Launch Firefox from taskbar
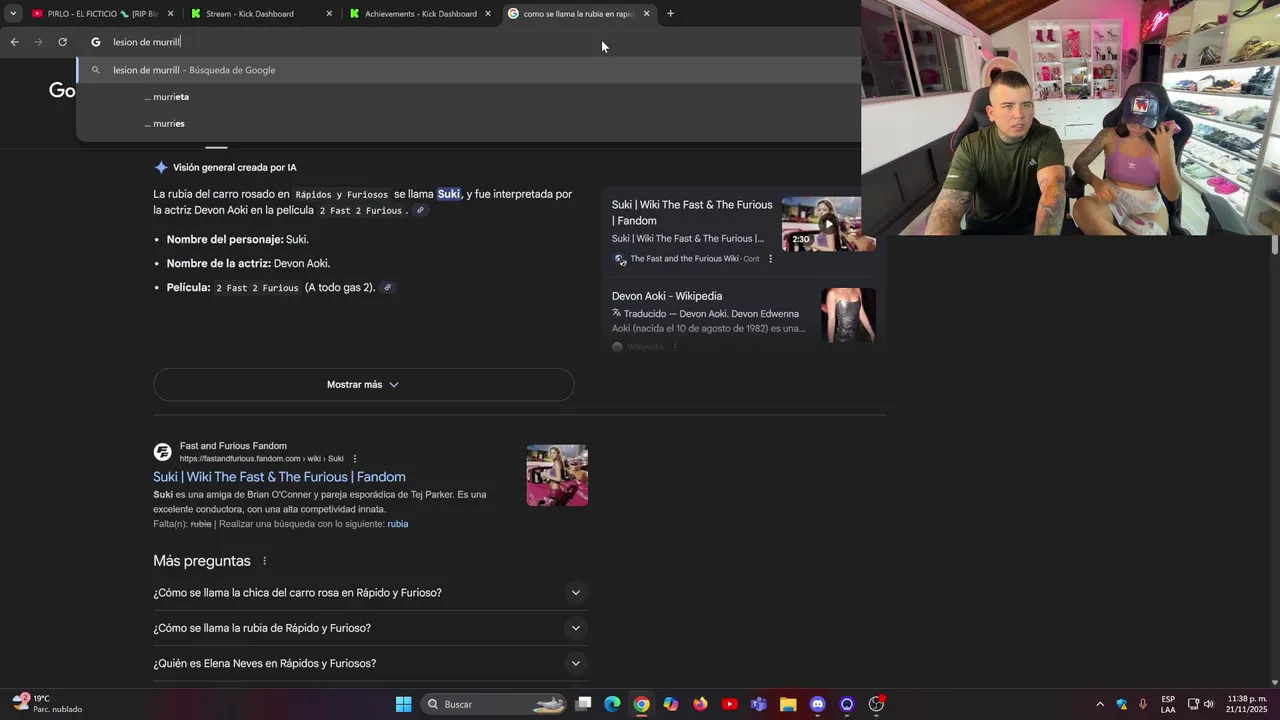 click(x=700, y=704)
